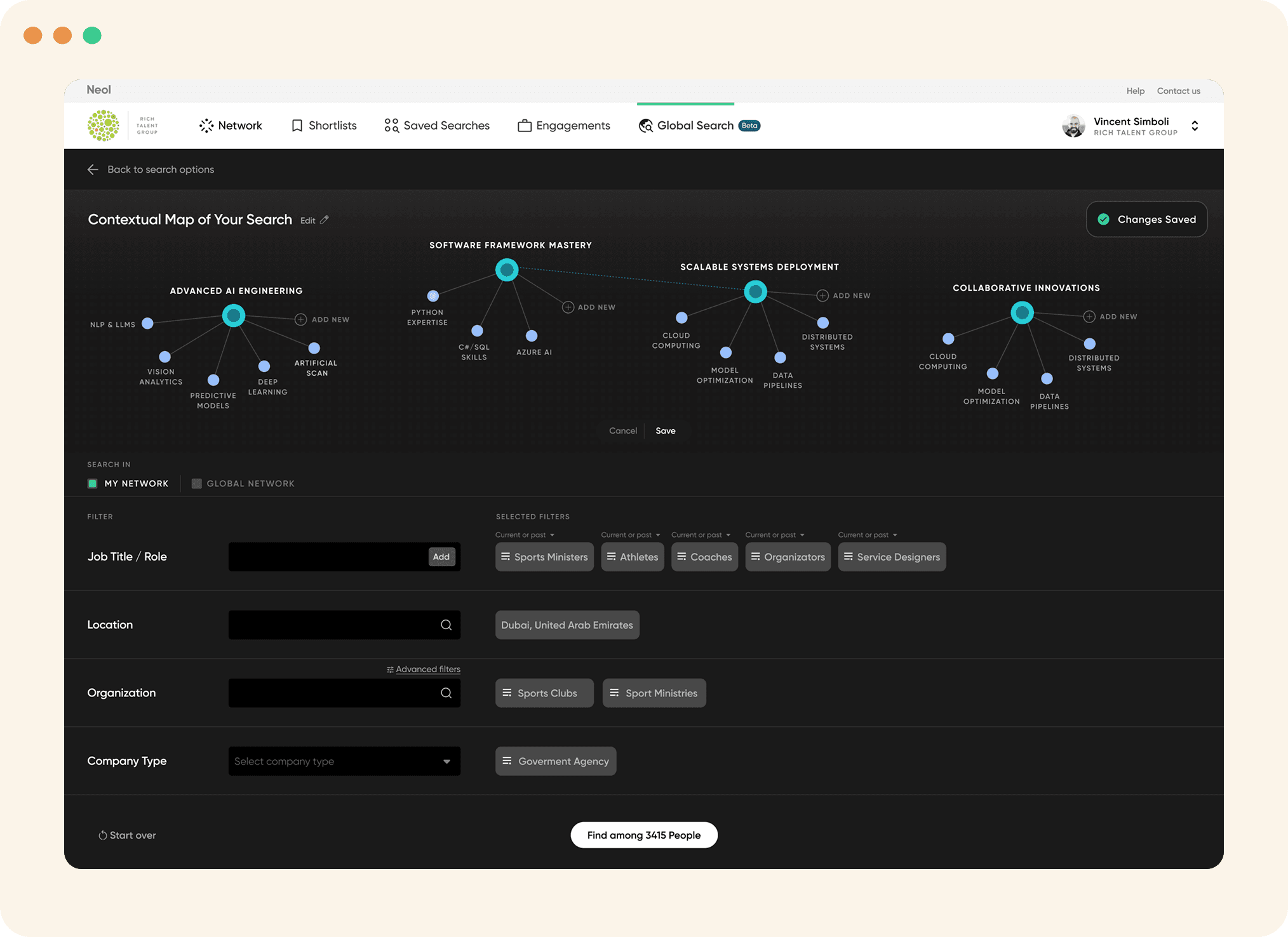Screen dimensions: 1288x937
Task: Click the Job Title / Role input field
Action: point(327,557)
